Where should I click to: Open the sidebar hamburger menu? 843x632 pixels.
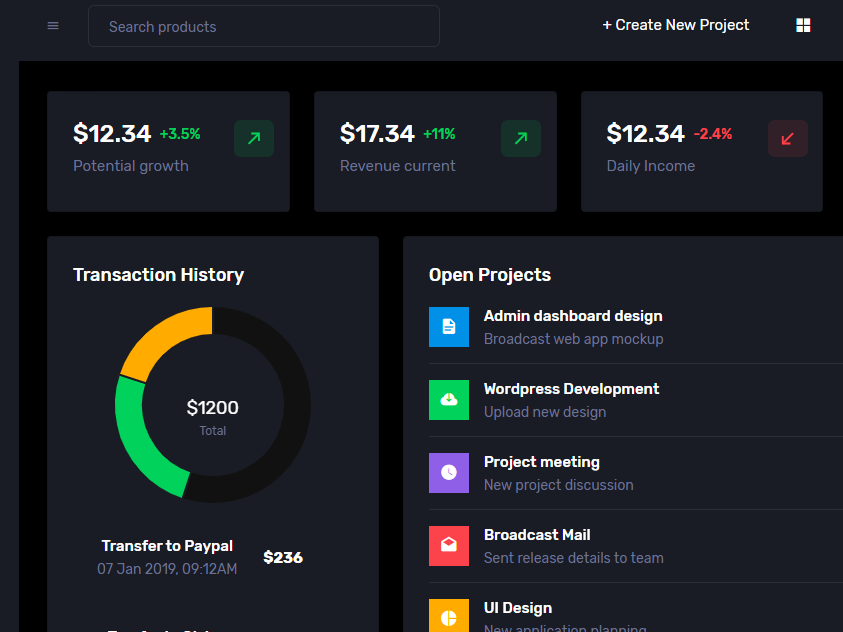pos(53,25)
